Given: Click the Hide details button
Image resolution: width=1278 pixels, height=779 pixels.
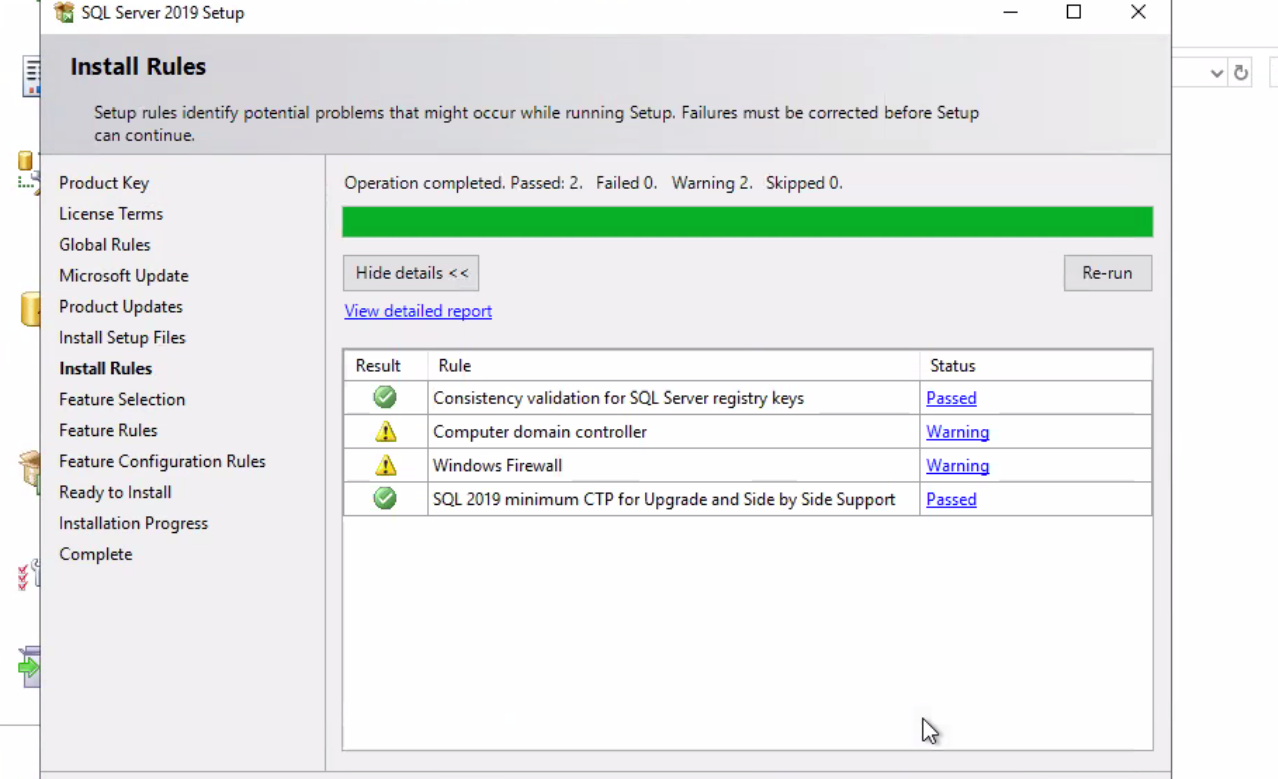Looking at the screenshot, I should tap(410, 272).
